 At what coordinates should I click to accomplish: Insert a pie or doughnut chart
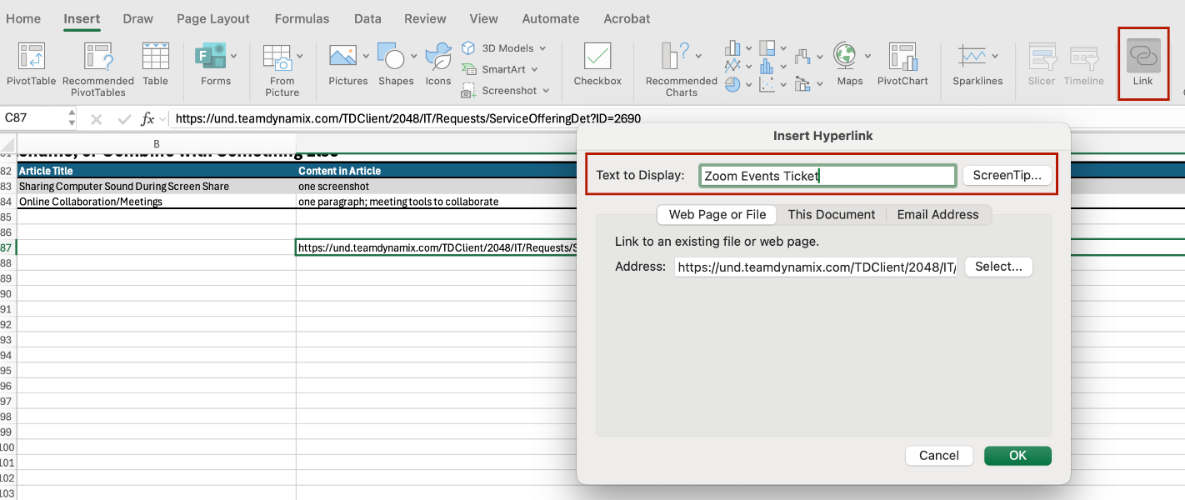(732, 85)
